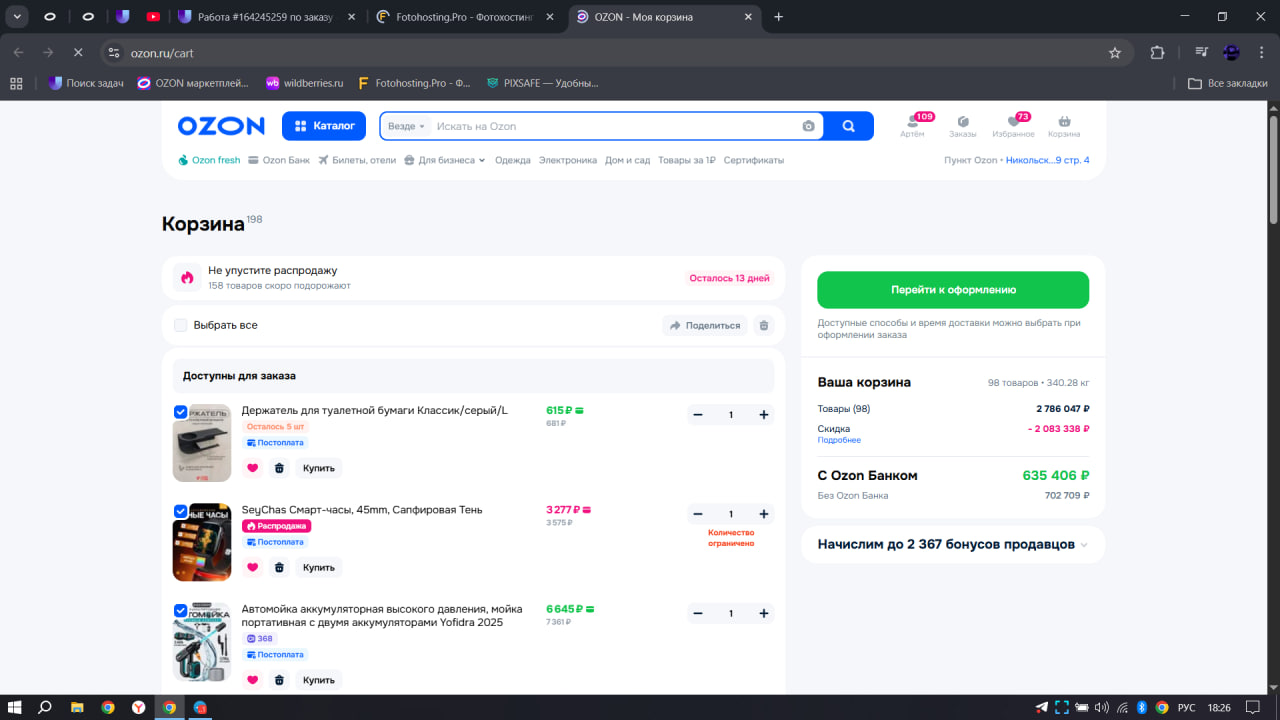The height and width of the screenshot is (720, 1280).
Task: Open the Избранное favorites heart icon
Action: tap(1013, 123)
